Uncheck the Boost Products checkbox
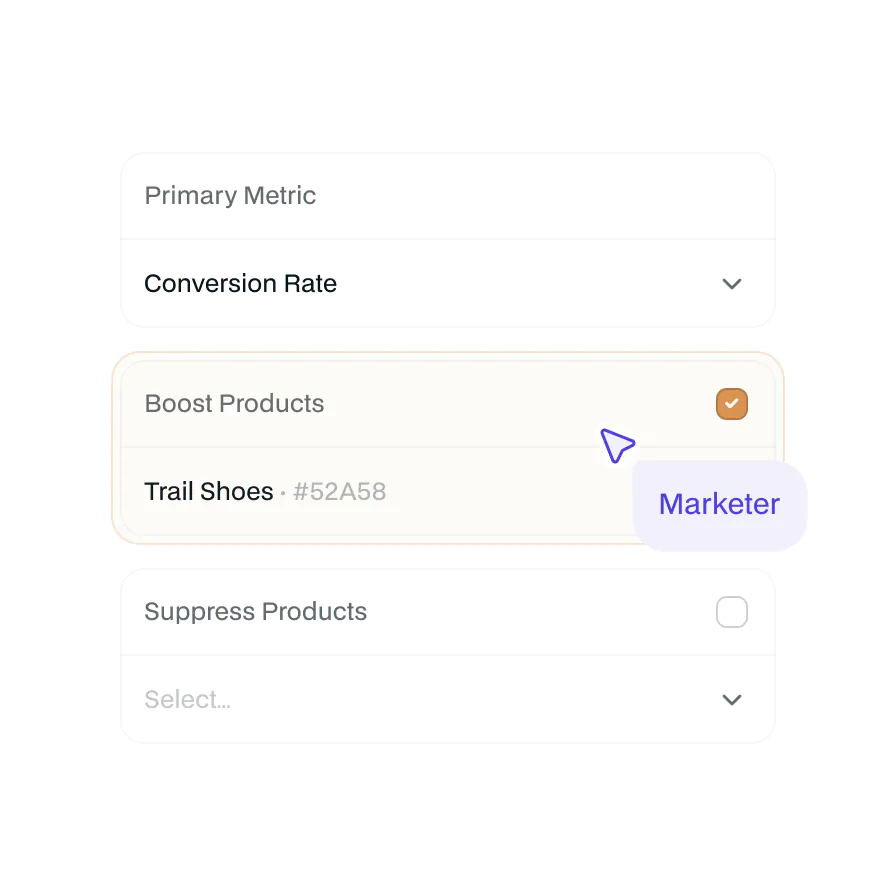896x896 pixels. pos(731,404)
